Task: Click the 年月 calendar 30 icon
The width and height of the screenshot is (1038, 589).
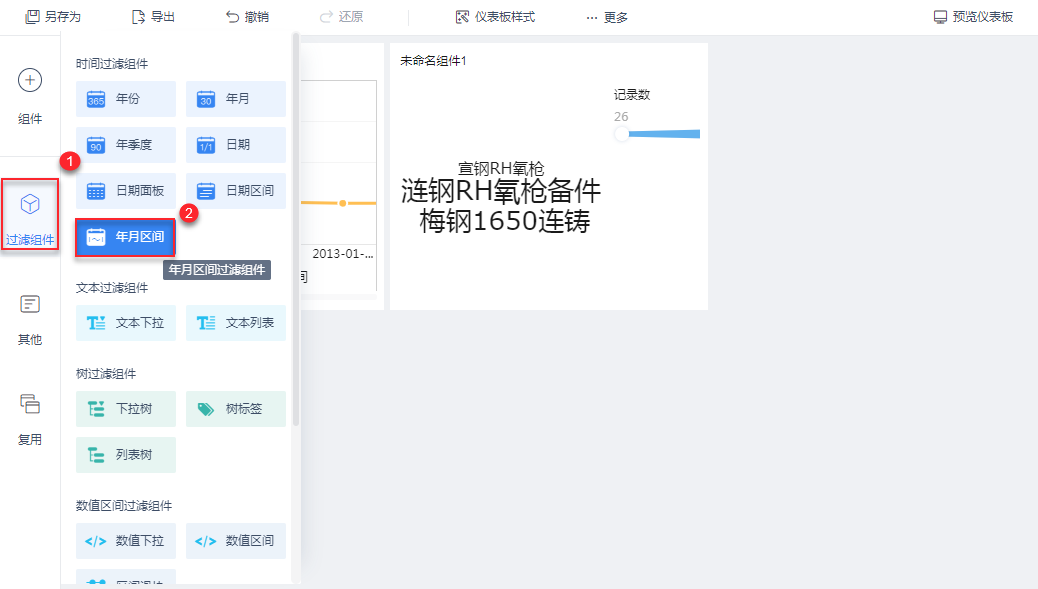Action: coord(206,99)
